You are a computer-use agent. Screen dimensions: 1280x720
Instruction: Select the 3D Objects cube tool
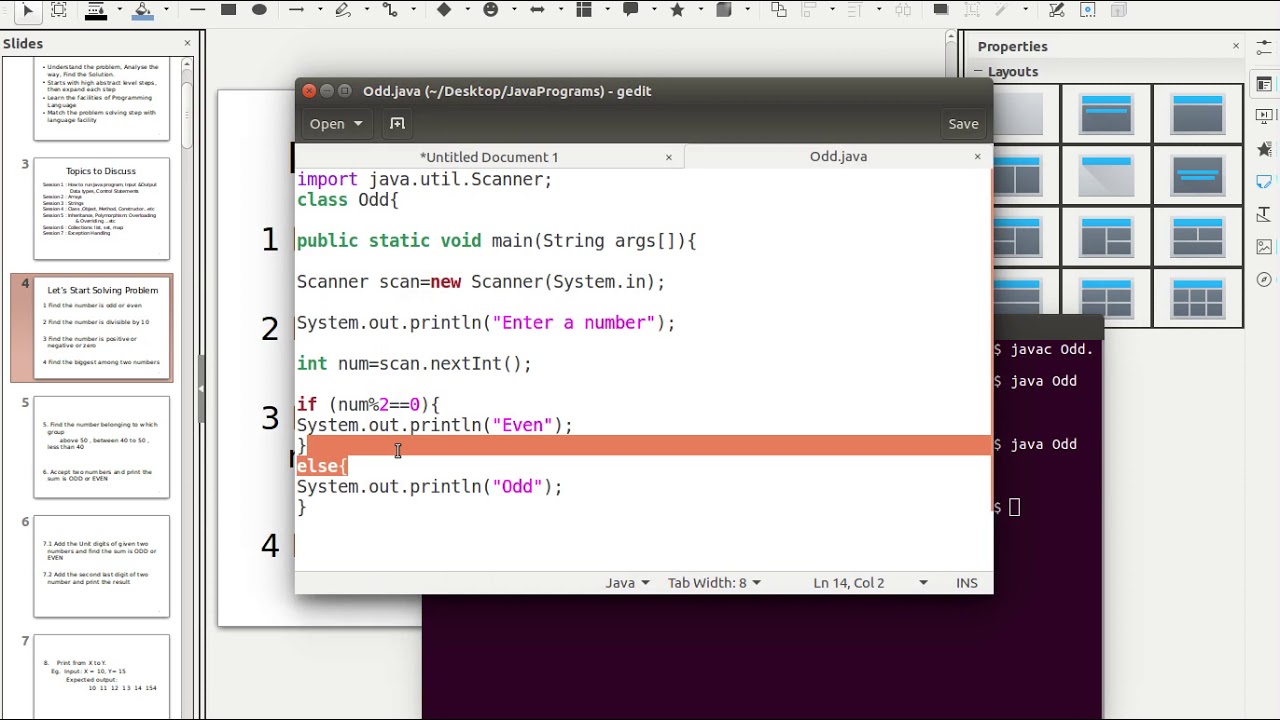tap(724, 10)
